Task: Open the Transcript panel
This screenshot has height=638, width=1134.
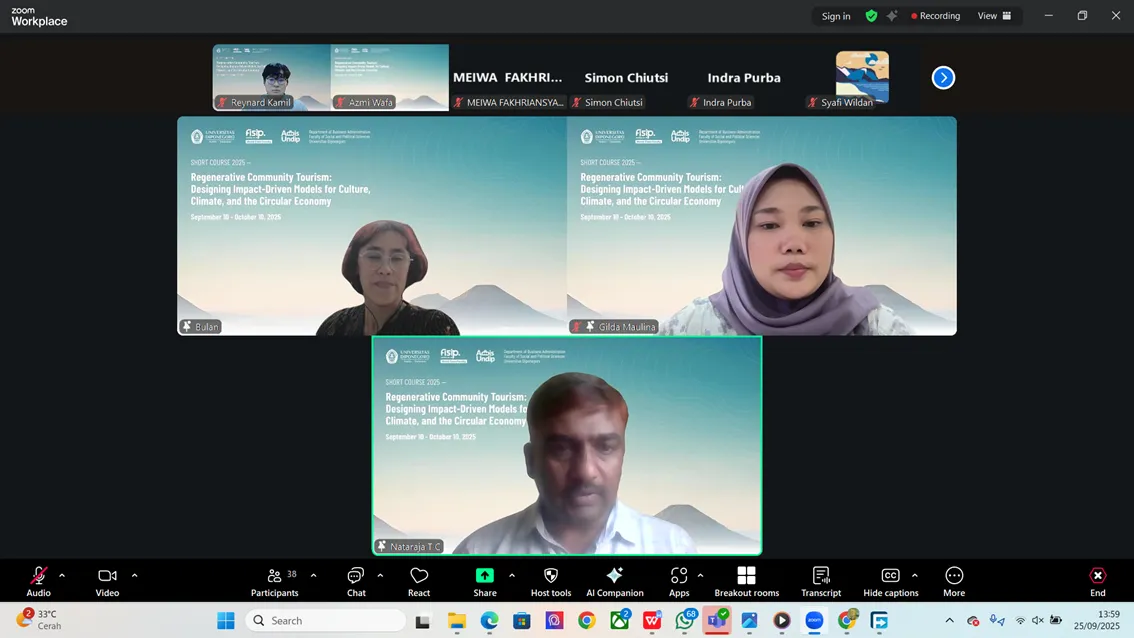Action: (821, 580)
